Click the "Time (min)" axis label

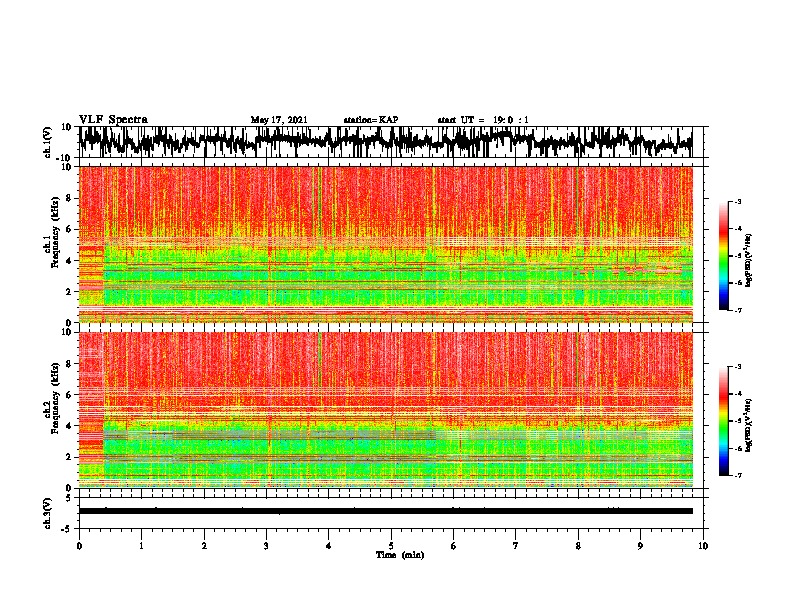click(x=400, y=555)
